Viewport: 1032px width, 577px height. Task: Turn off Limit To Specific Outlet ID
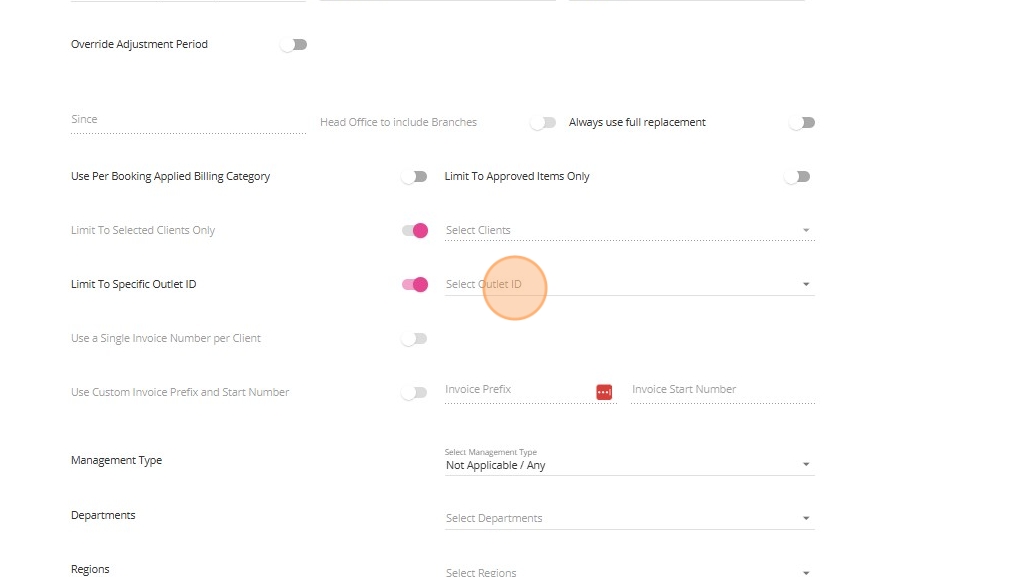tap(415, 284)
